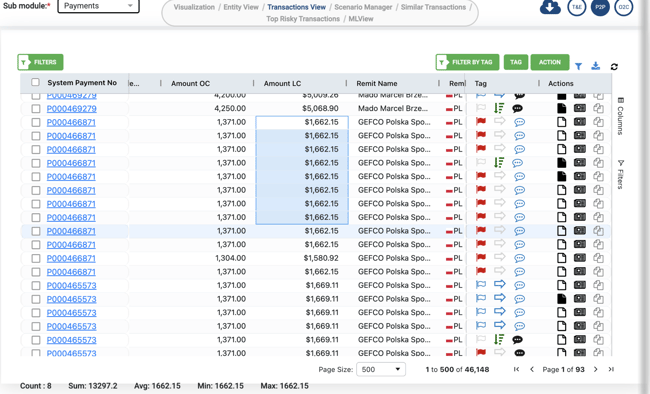Open the black comment bubble beside P000465573's green sort icon
The image size is (650, 394).
click(x=517, y=340)
